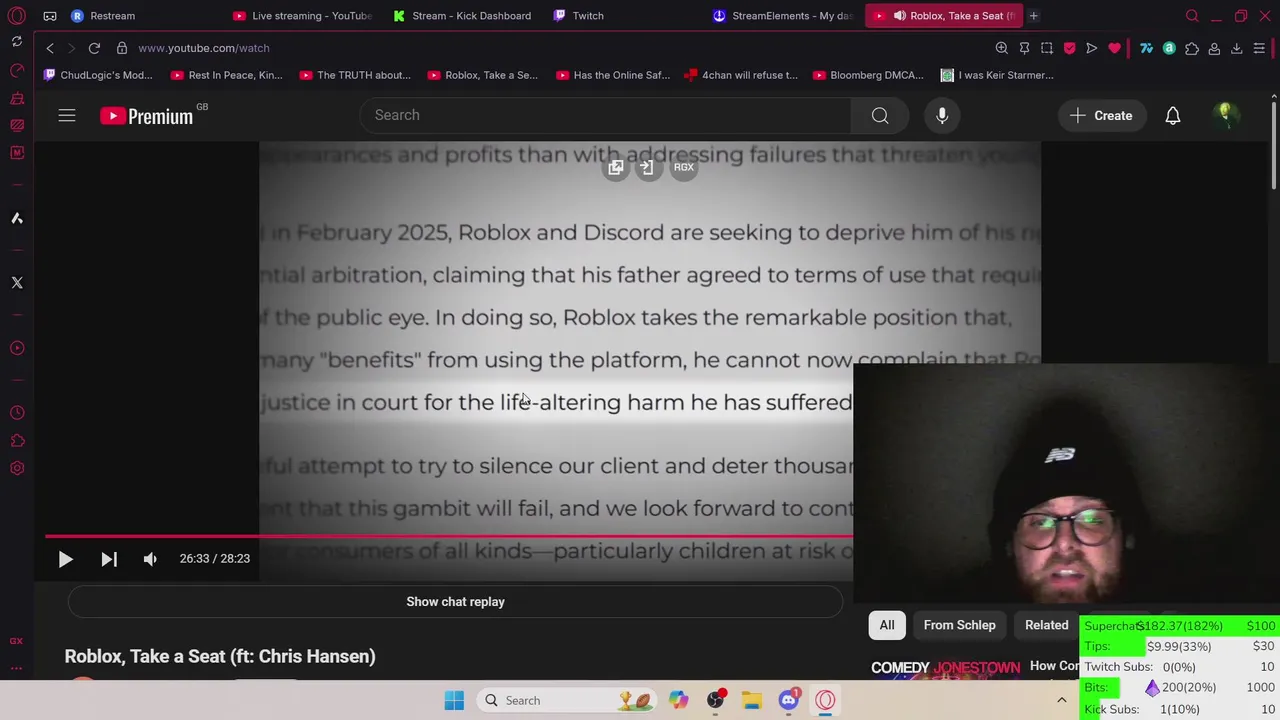Select the All filter chip
This screenshot has width=1280, height=720.
(887, 625)
